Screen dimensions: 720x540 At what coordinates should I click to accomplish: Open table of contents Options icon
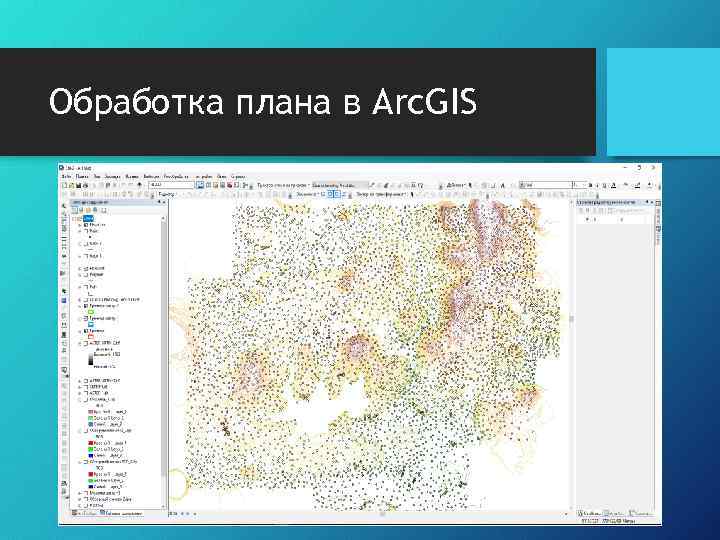coord(104,210)
